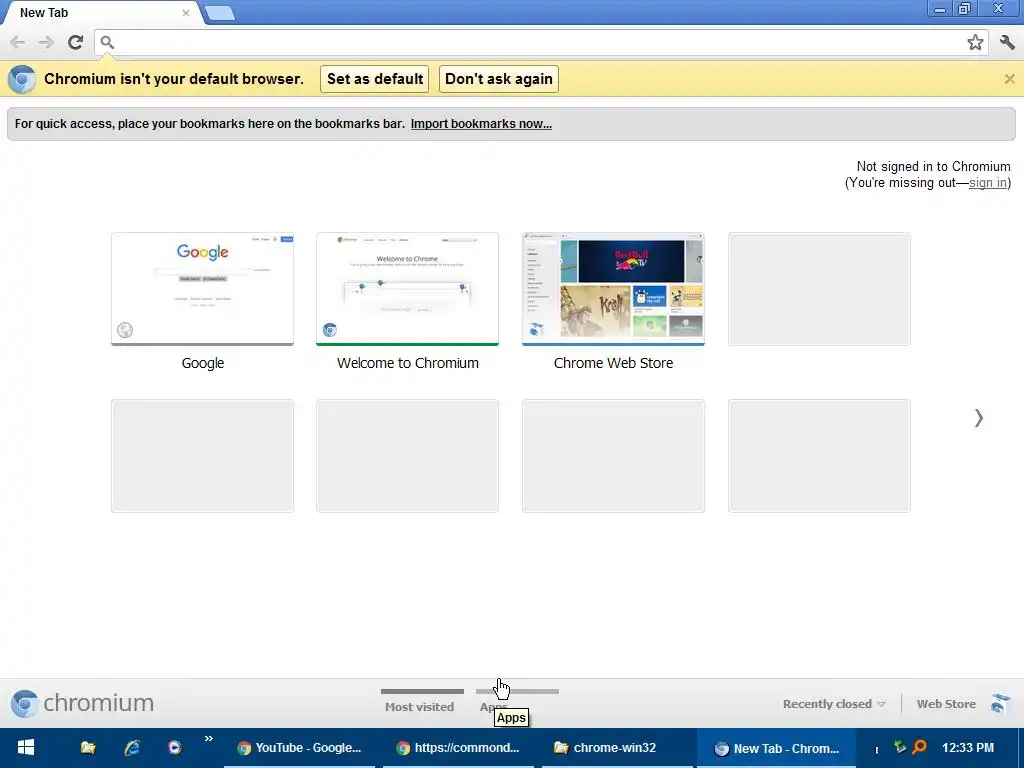This screenshot has width=1024, height=768.
Task: Click the Google thumbnail label text
Action: tap(202, 363)
